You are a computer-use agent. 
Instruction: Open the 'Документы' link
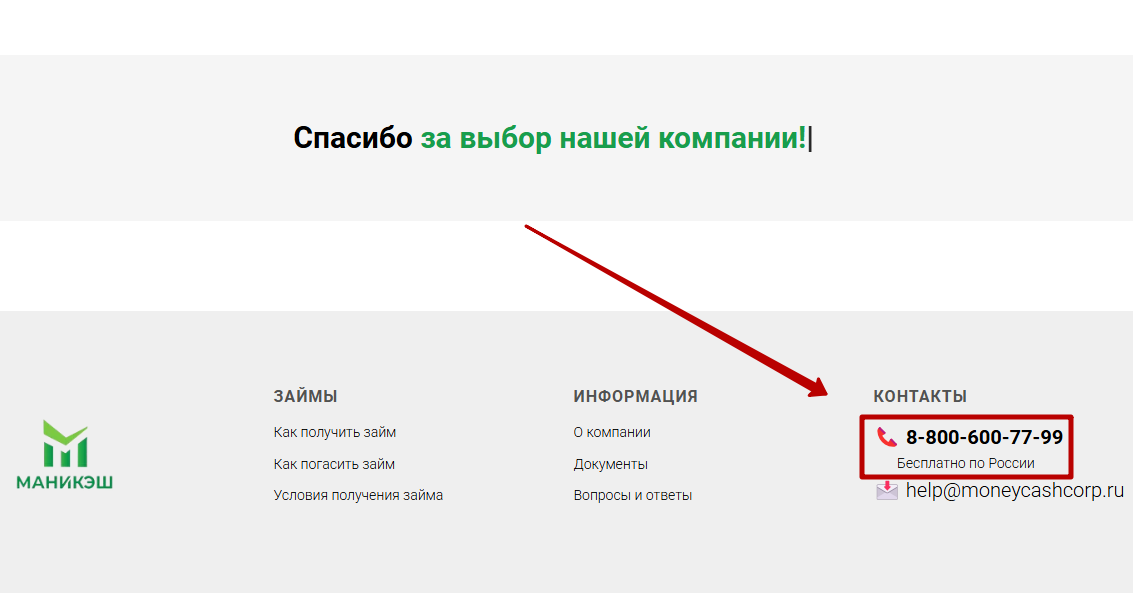pos(611,464)
